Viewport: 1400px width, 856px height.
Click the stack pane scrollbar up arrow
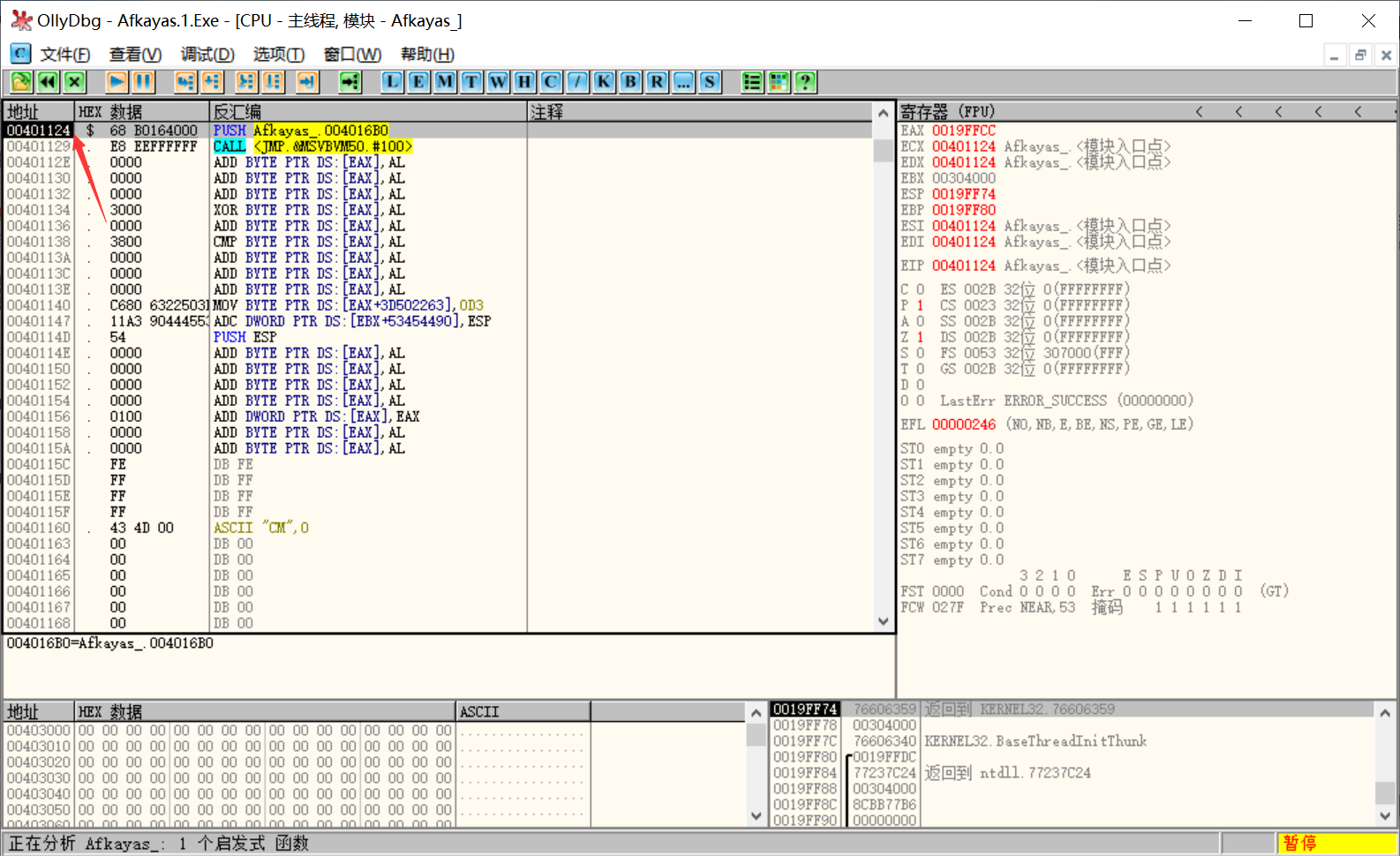(1385, 712)
